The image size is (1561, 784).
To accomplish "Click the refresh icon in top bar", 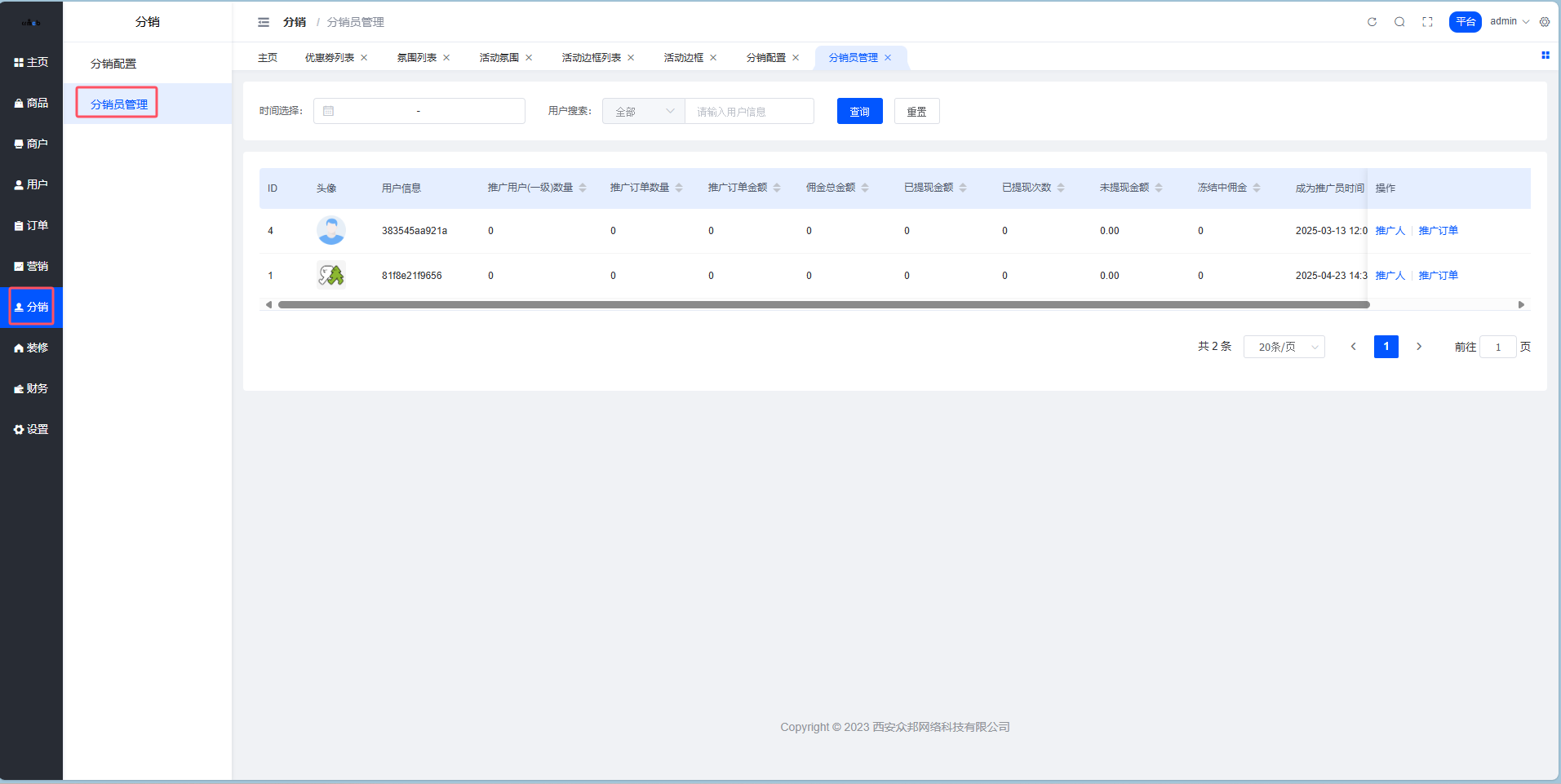I will [1372, 22].
